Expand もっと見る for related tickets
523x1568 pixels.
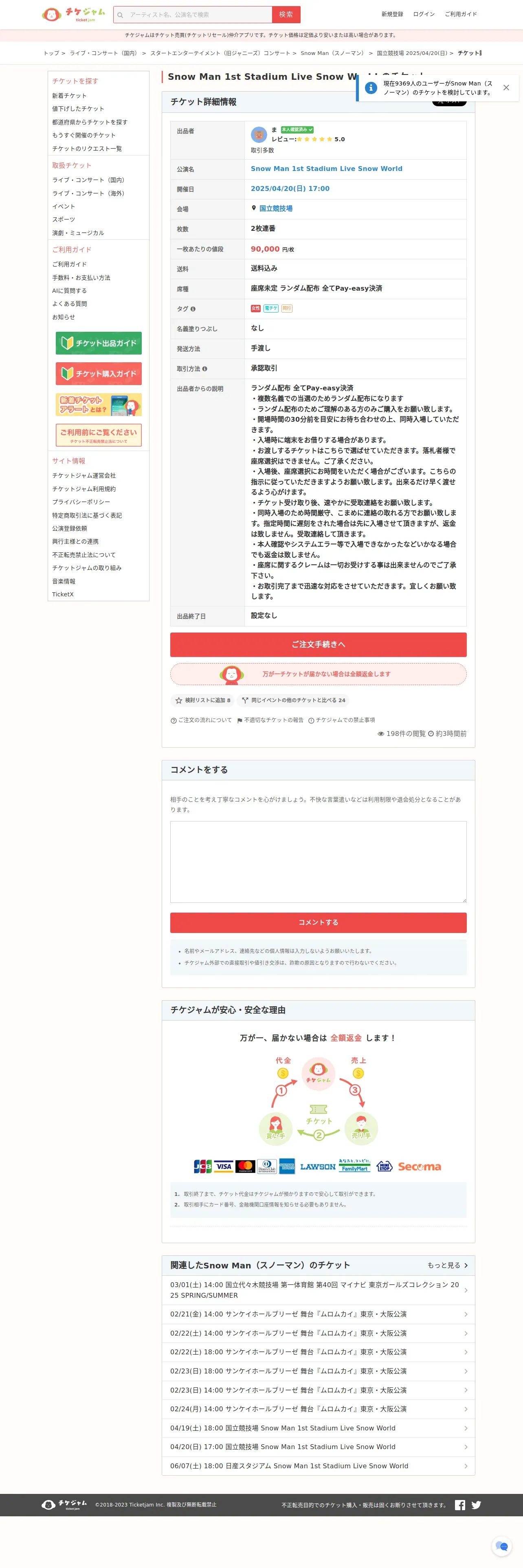tap(448, 1265)
